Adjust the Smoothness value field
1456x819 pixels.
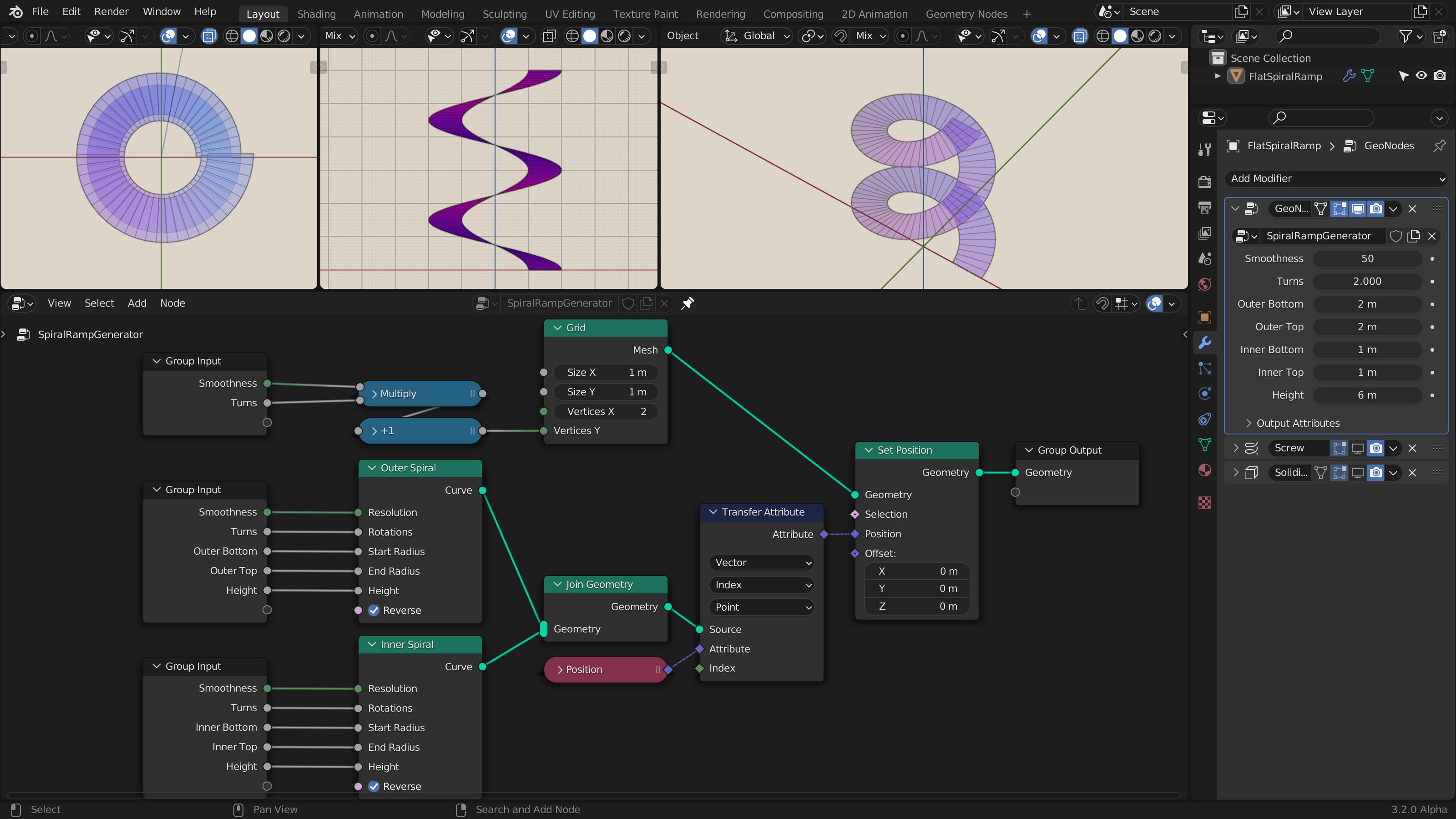[1367, 259]
